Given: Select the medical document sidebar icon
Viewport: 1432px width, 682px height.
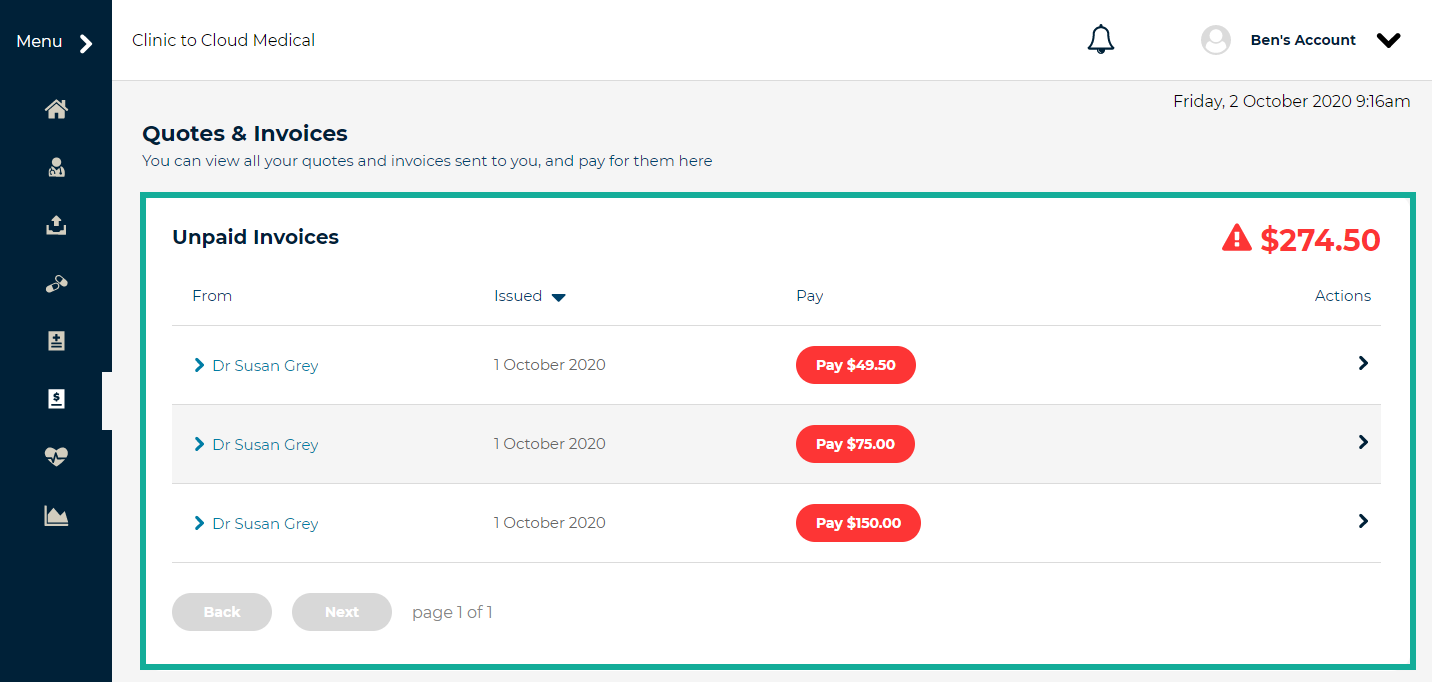Looking at the screenshot, I should click(56, 342).
